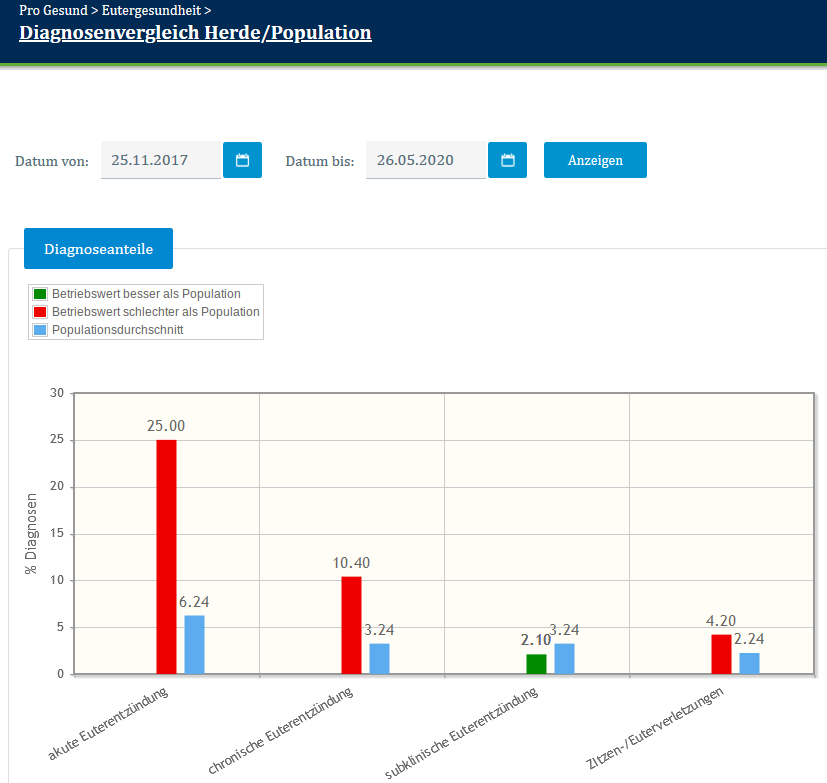Click the red legend swatch for worse-than-population

click(40, 312)
